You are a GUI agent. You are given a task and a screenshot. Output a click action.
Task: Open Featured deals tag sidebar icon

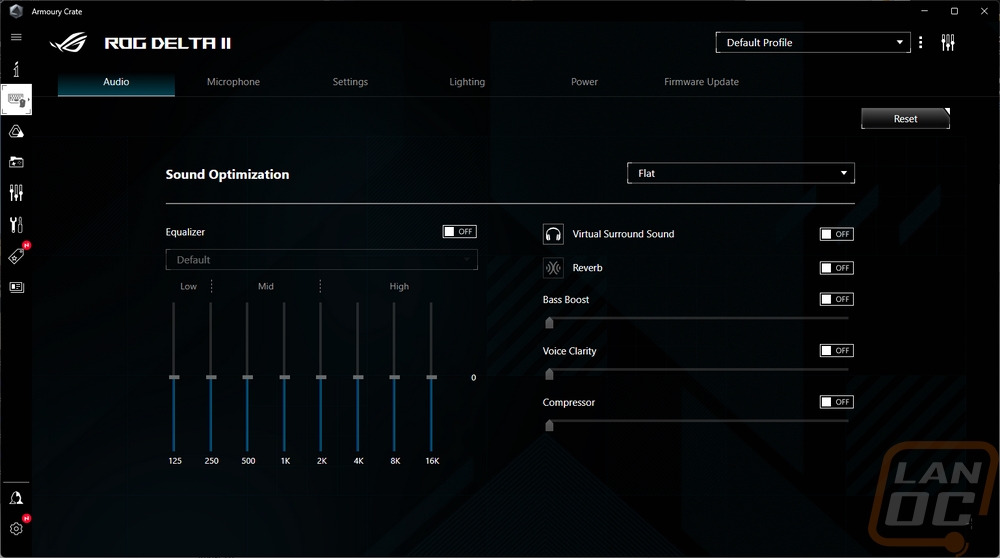(16, 256)
